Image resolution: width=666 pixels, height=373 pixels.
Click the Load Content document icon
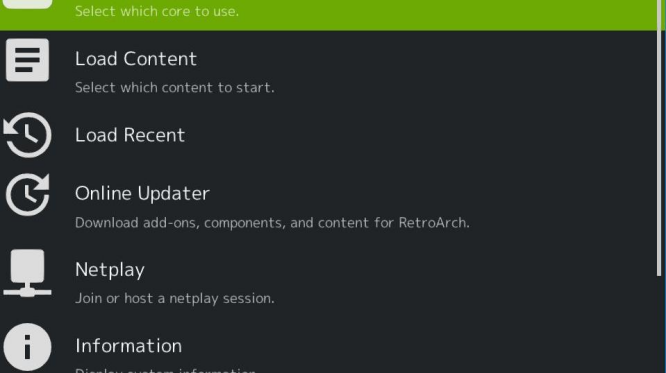(x=27, y=60)
